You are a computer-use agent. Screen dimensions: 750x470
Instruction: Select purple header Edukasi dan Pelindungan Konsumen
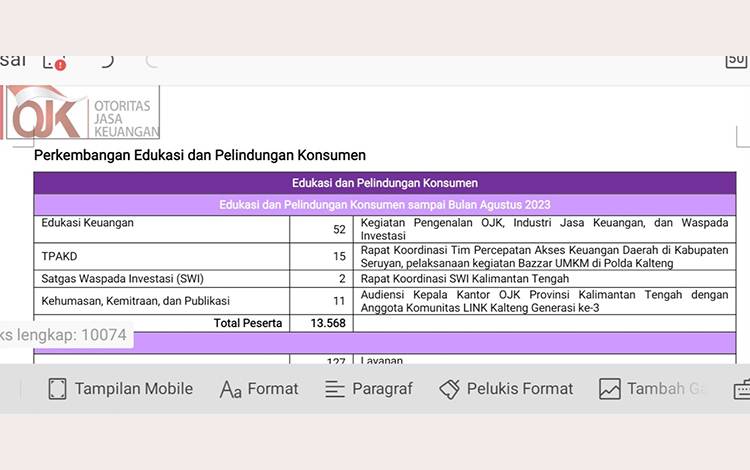click(x=385, y=183)
